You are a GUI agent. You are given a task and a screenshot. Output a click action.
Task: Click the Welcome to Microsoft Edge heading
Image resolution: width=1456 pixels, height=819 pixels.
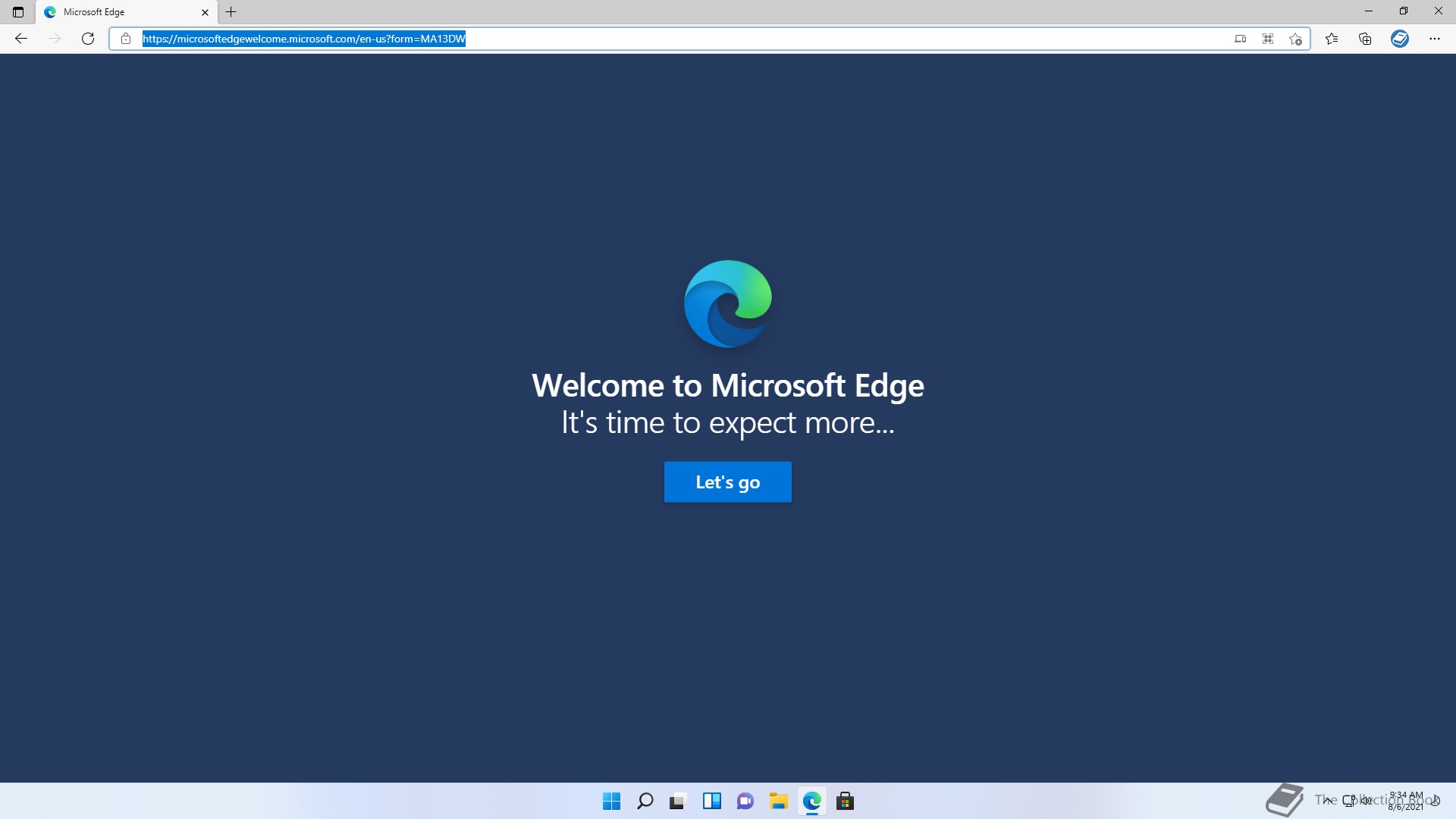tap(728, 385)
